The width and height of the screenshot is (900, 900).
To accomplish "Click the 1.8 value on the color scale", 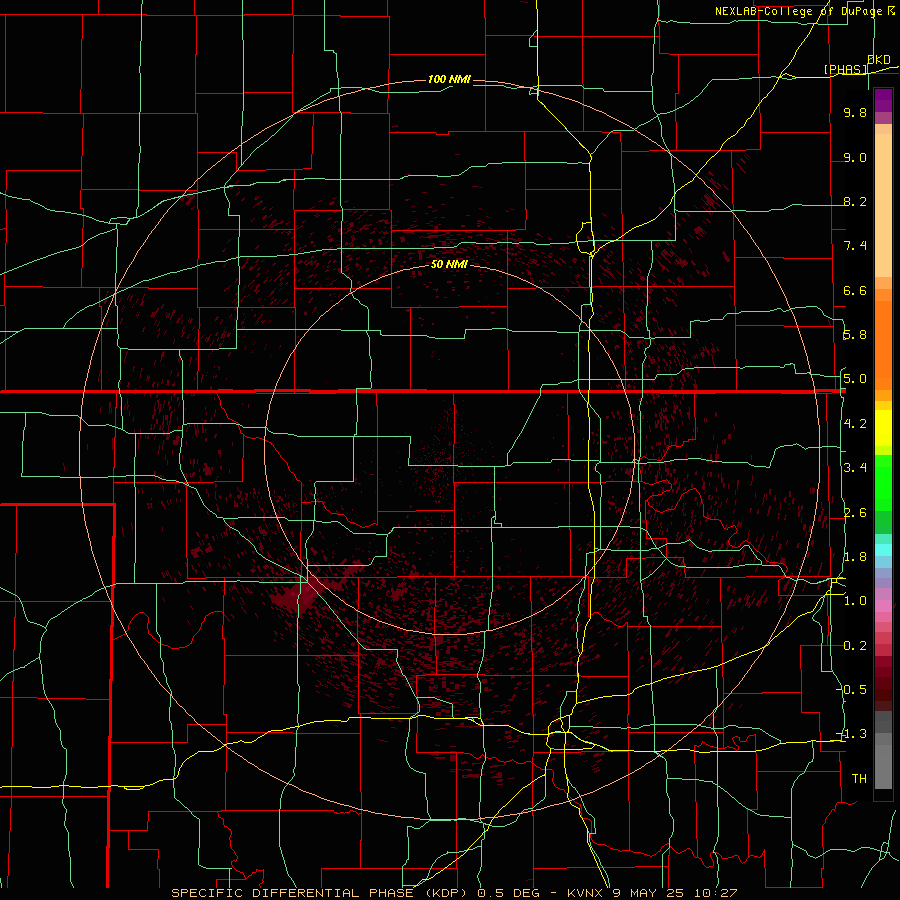I will click(x=855, y=557).
